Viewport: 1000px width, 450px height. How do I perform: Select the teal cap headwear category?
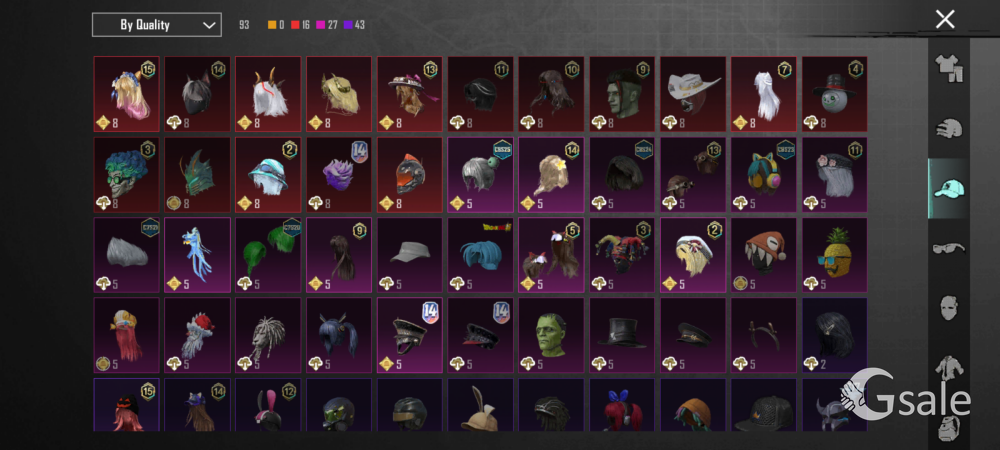949,188
